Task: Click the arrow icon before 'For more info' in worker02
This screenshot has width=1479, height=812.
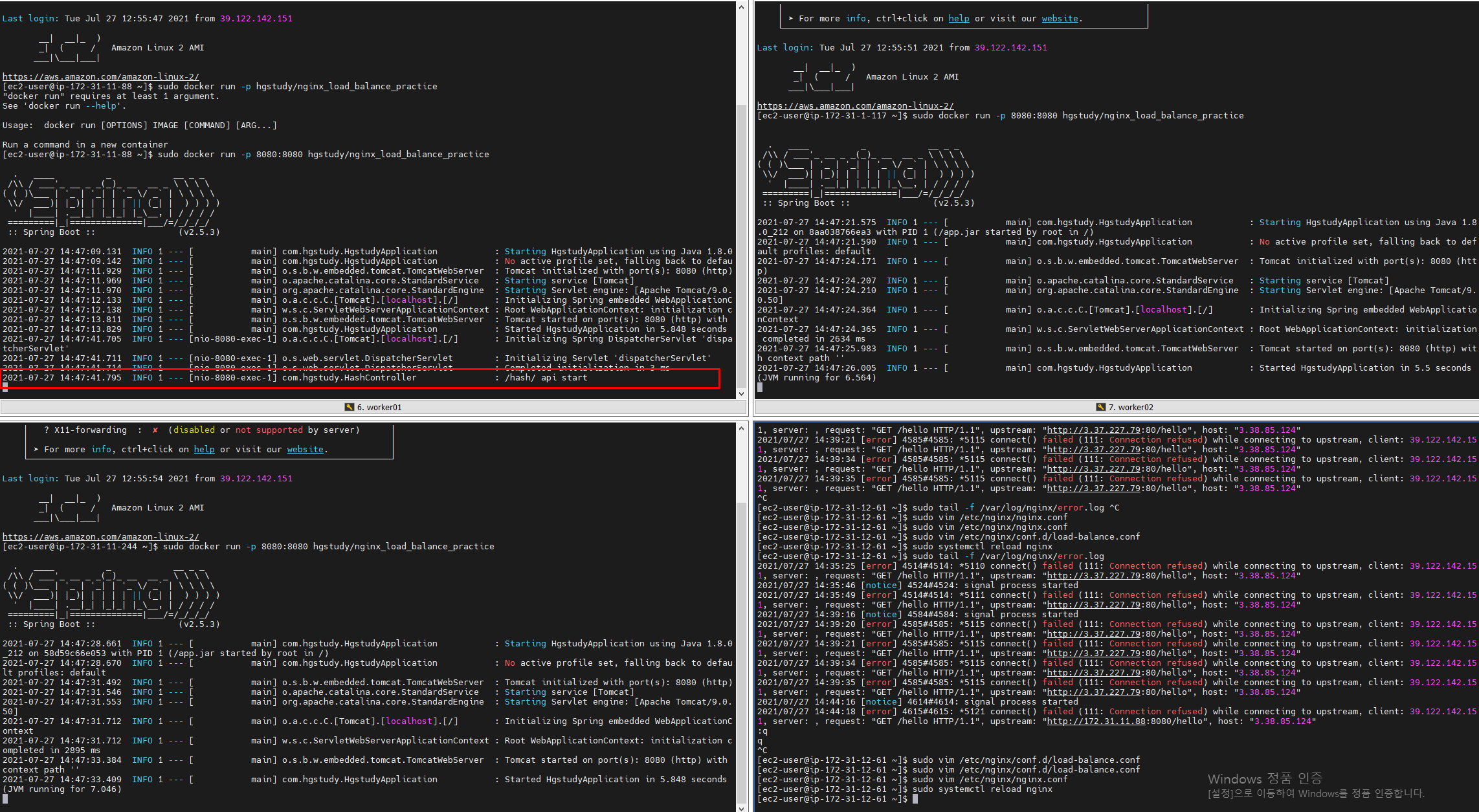Action: (790, 18)
